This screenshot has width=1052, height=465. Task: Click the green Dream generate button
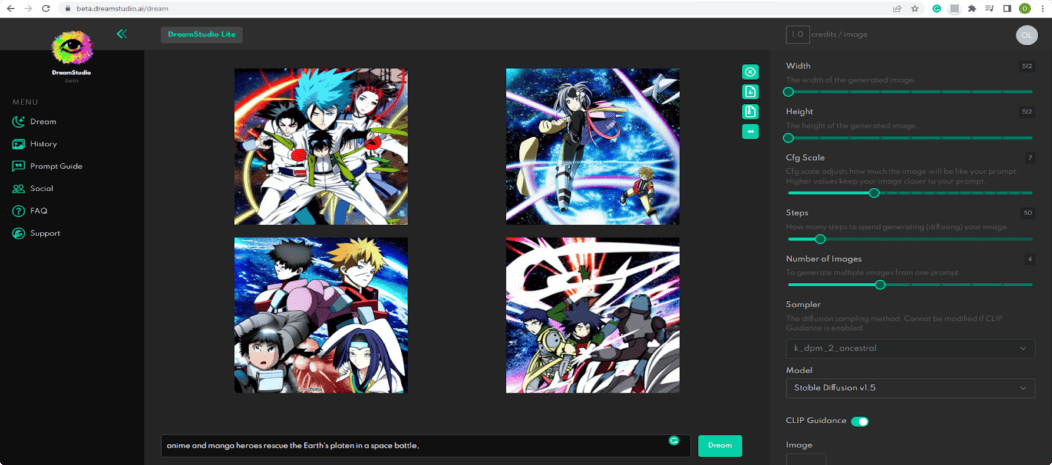click(x=720, y=446)
